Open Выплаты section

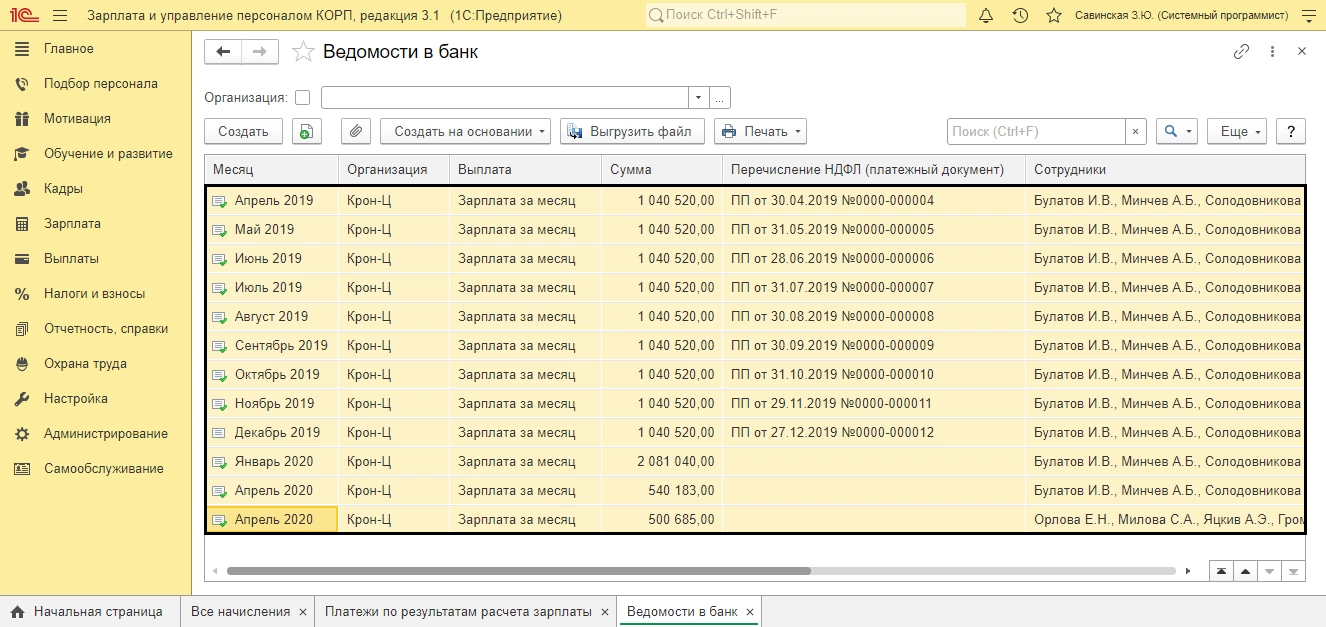(95, 259)
